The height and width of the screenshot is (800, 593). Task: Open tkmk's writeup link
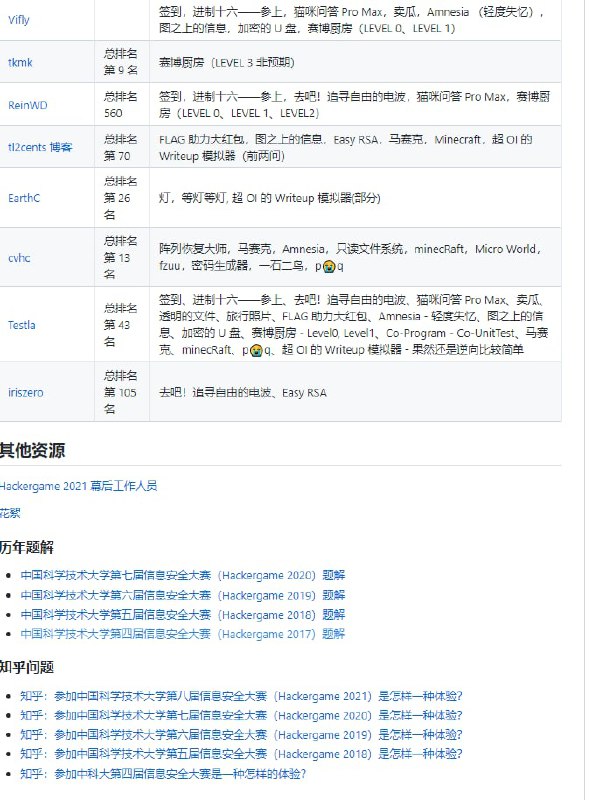click(20, 62)
